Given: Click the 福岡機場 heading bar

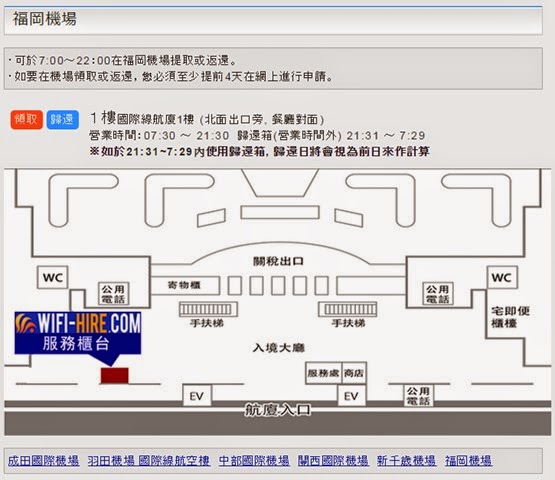Looking at the screenshot, I should pos(273,20).
